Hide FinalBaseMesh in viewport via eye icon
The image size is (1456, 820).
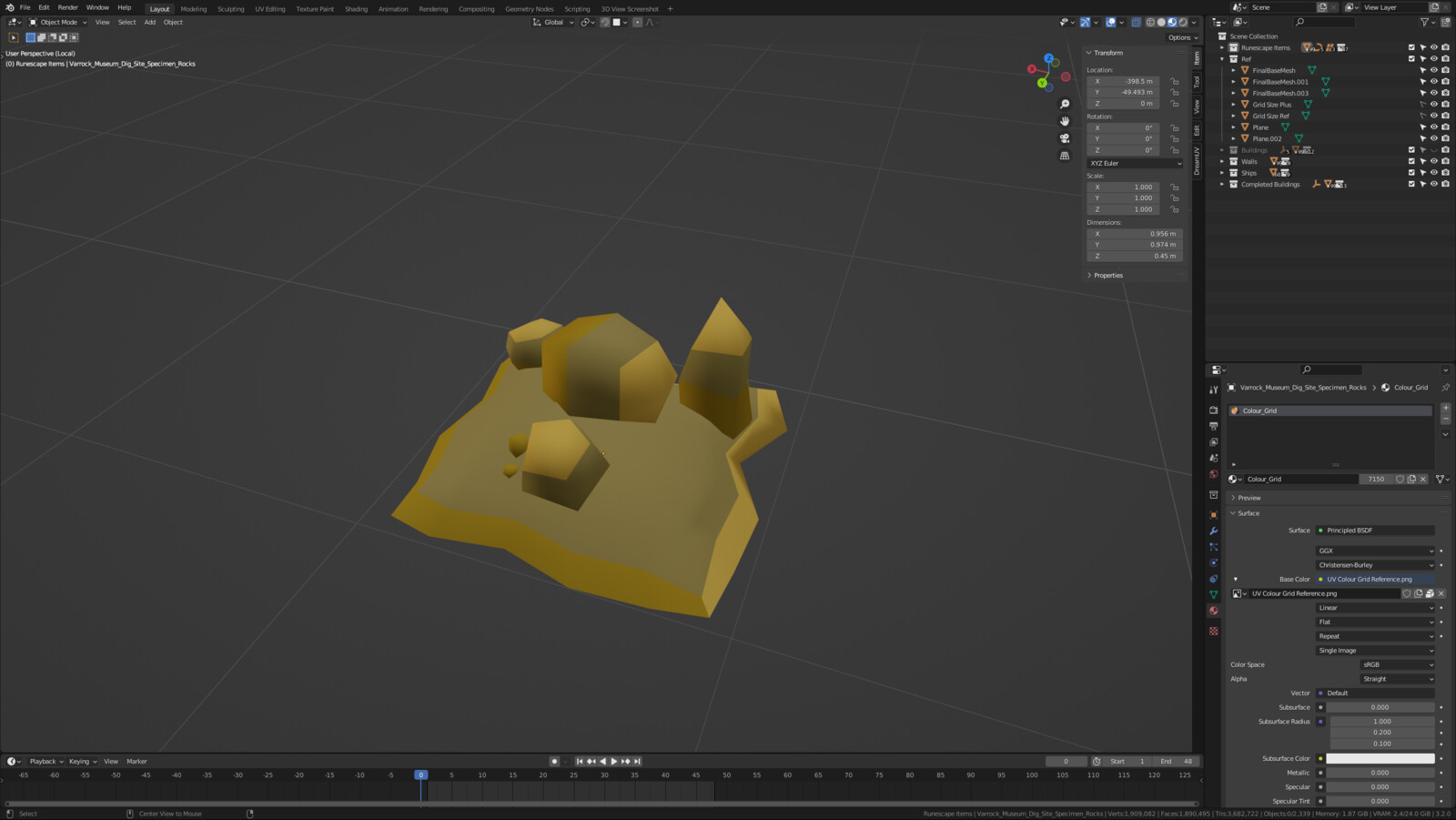coord(1433,70)
